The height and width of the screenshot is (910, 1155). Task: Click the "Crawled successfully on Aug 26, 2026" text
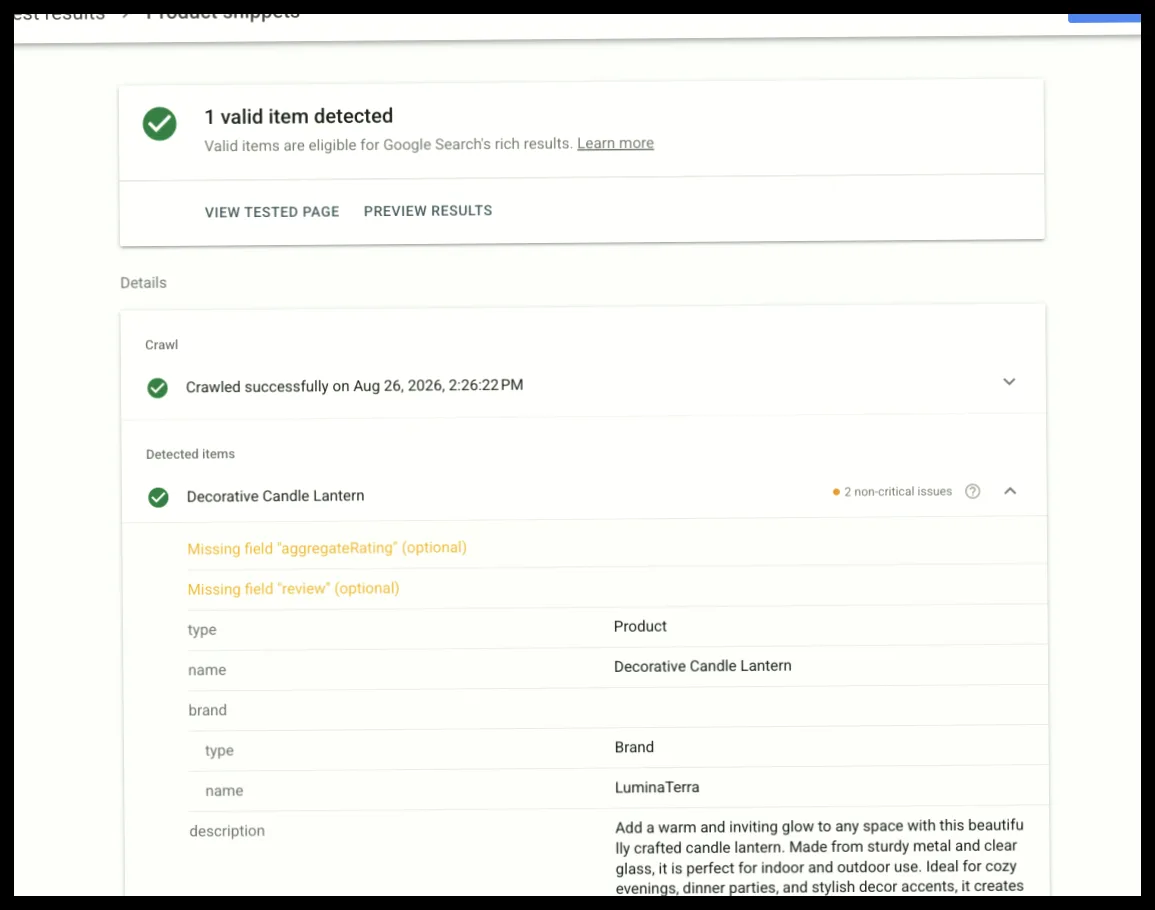click(354, 386)
